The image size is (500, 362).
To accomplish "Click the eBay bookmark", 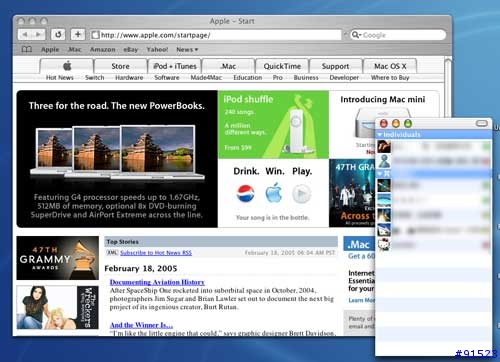I will (131, 49).
